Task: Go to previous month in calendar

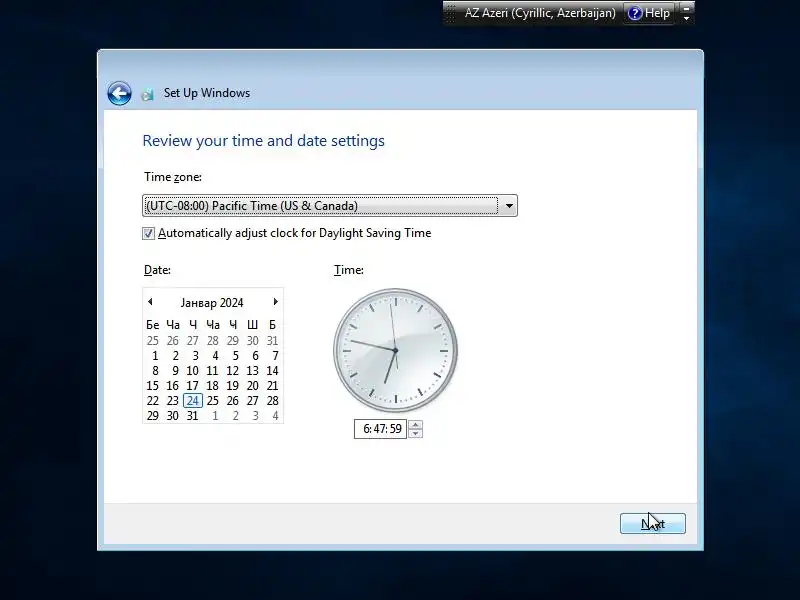Action: 150,302
